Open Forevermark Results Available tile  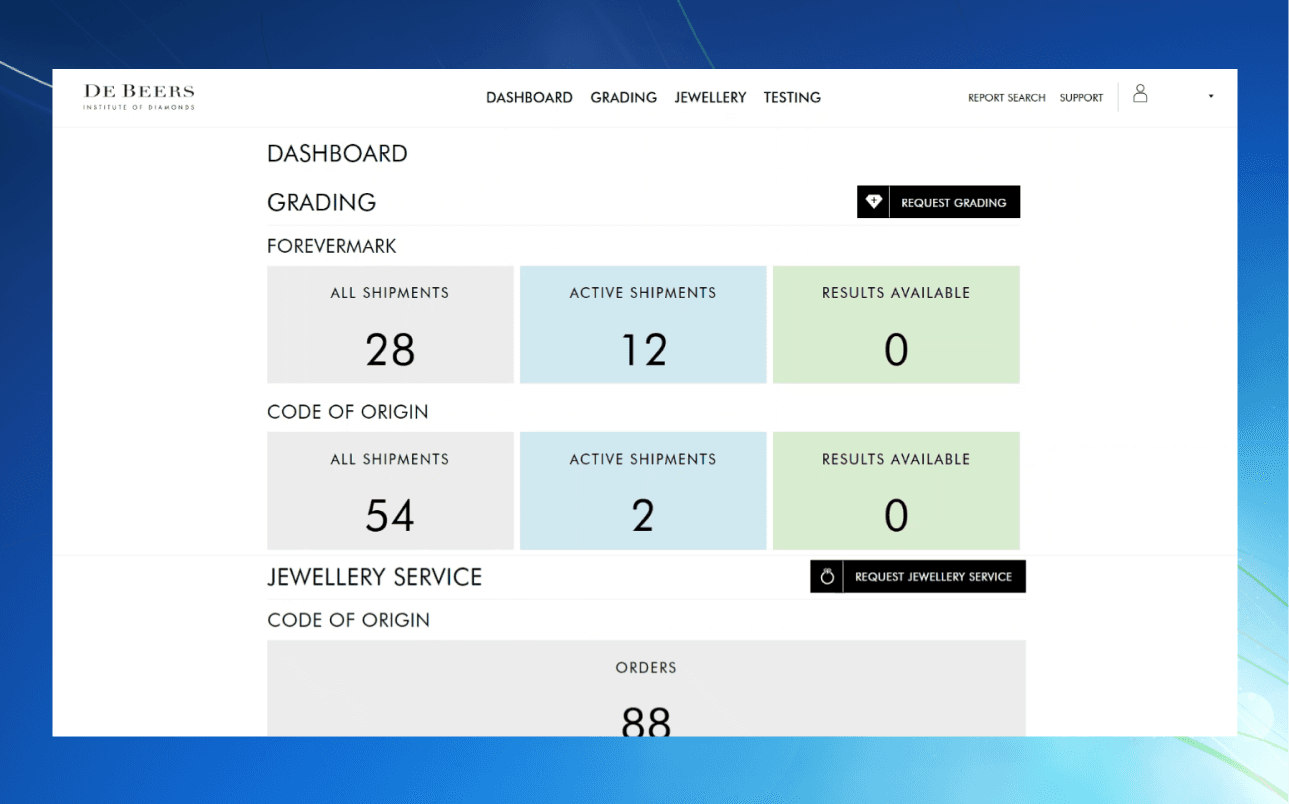click(x=896, y=324)
